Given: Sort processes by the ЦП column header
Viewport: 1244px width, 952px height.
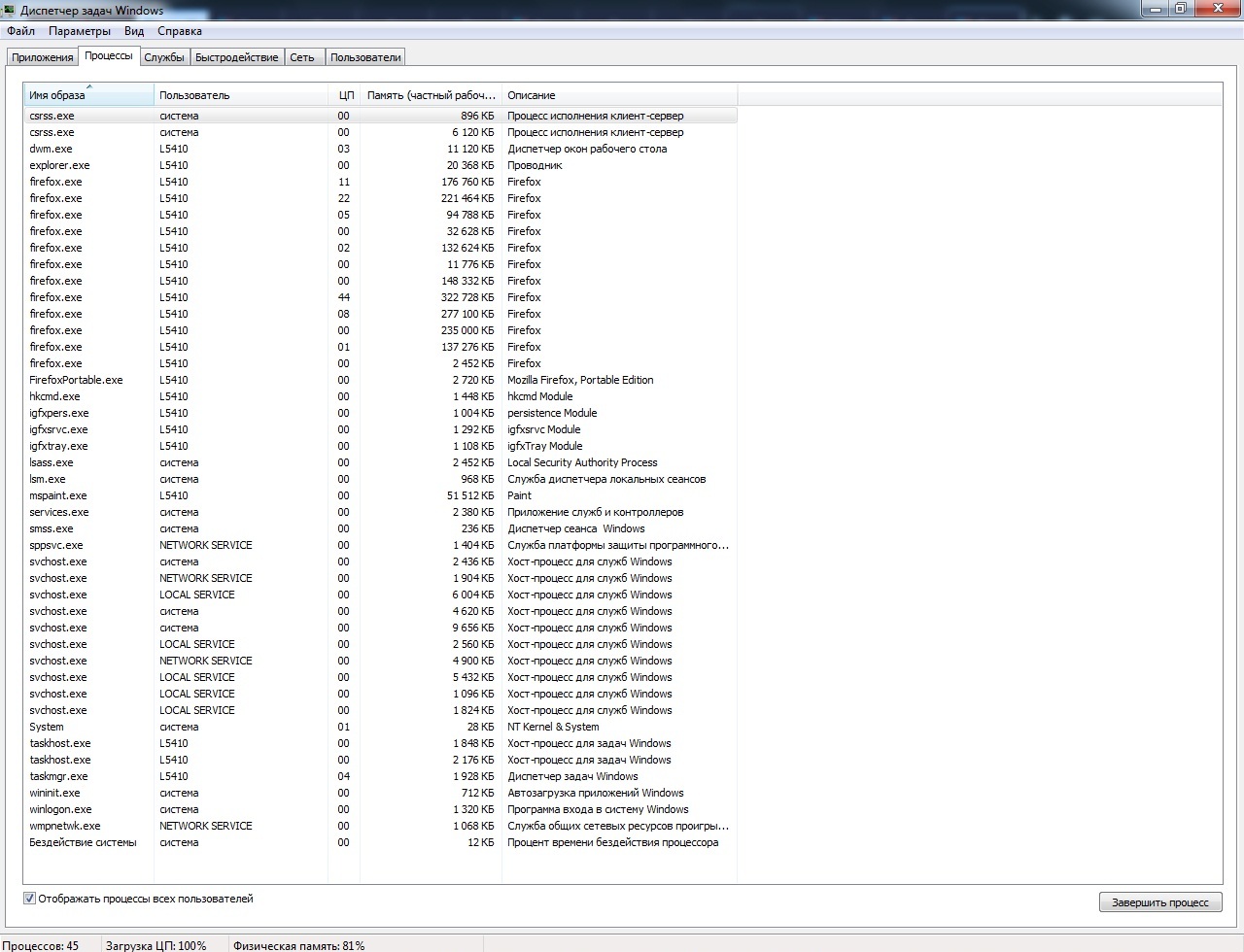Looking at the screenshot, I should pyautogui.click(x=344, y=95).
